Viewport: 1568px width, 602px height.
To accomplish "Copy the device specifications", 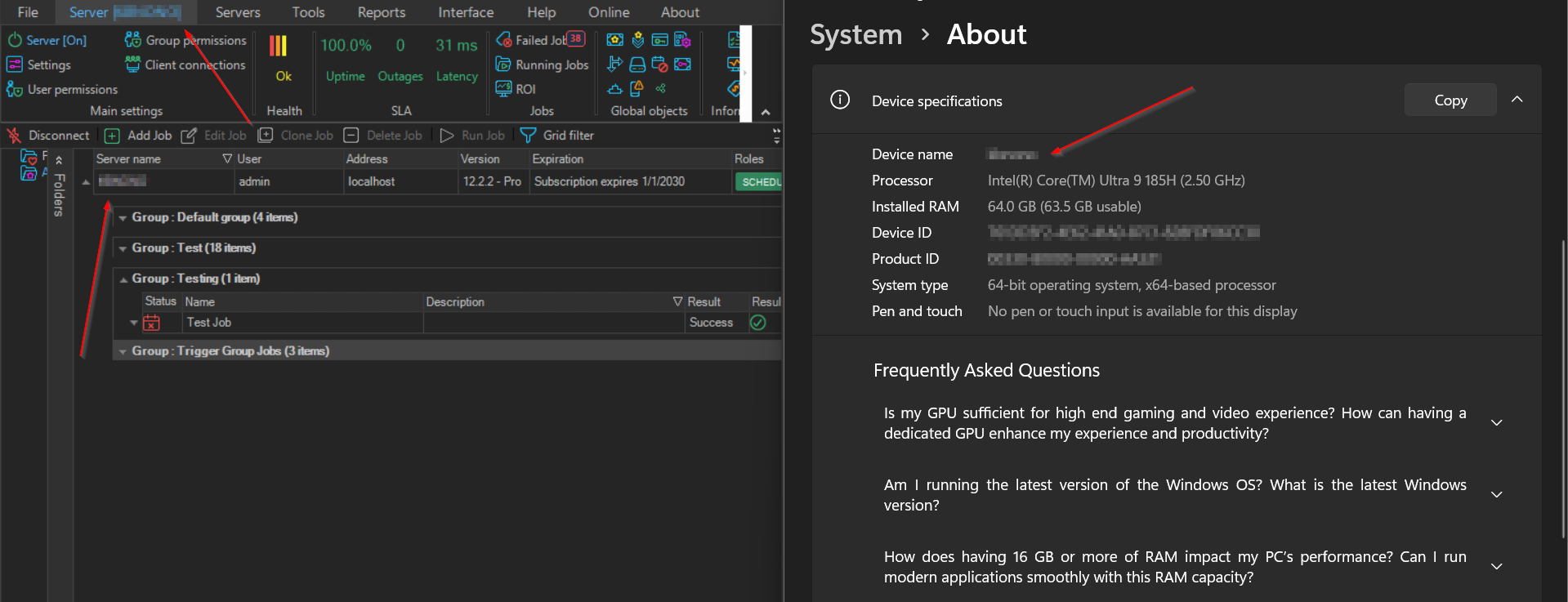I will (x=1450, y=100).
